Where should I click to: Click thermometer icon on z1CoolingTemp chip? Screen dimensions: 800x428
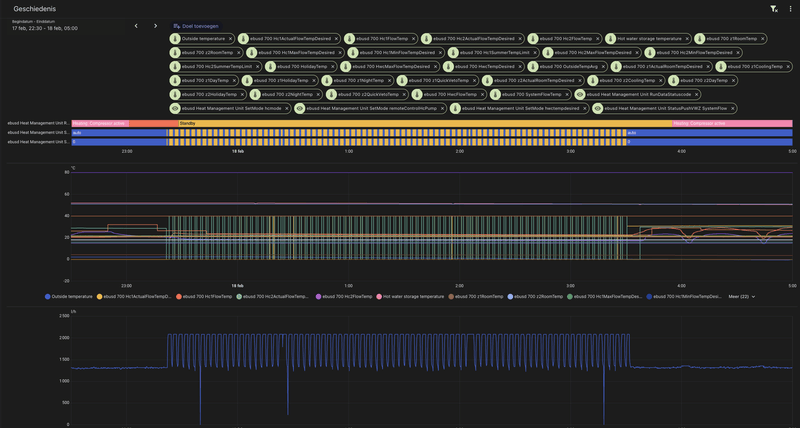pos(720,66)
